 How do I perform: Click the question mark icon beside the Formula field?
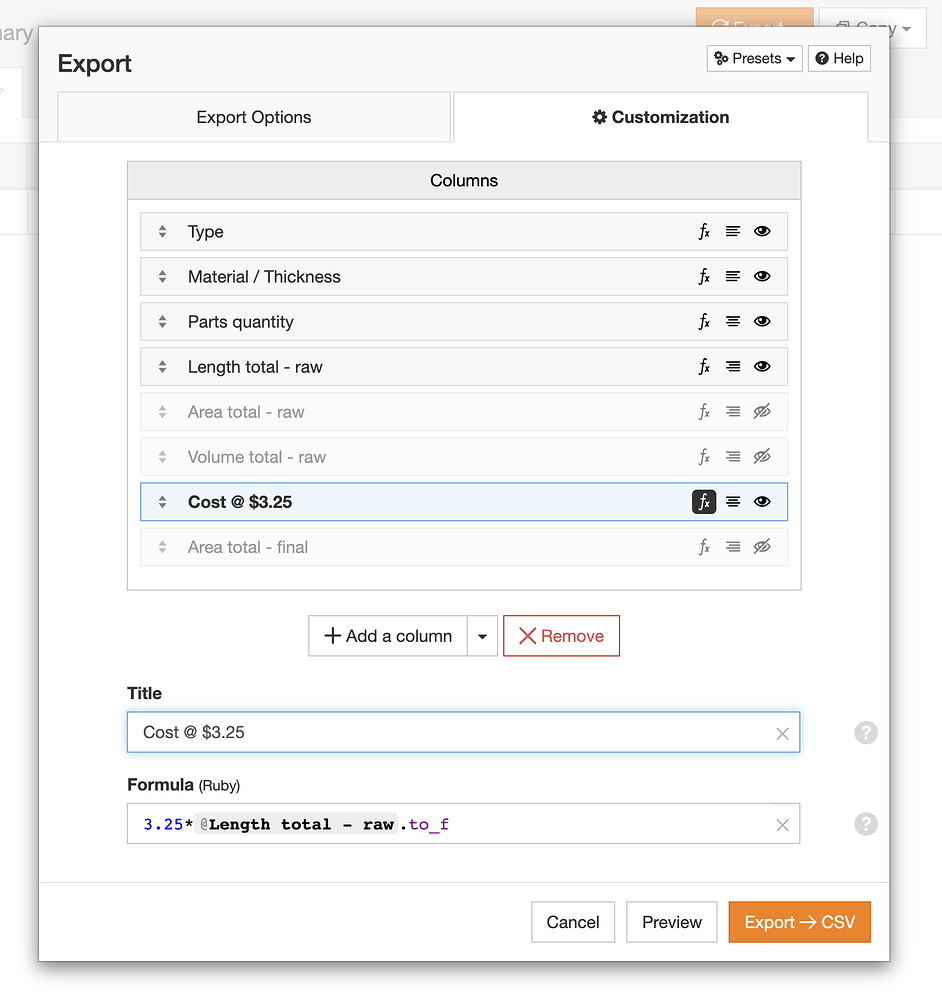tap(865, 824)
